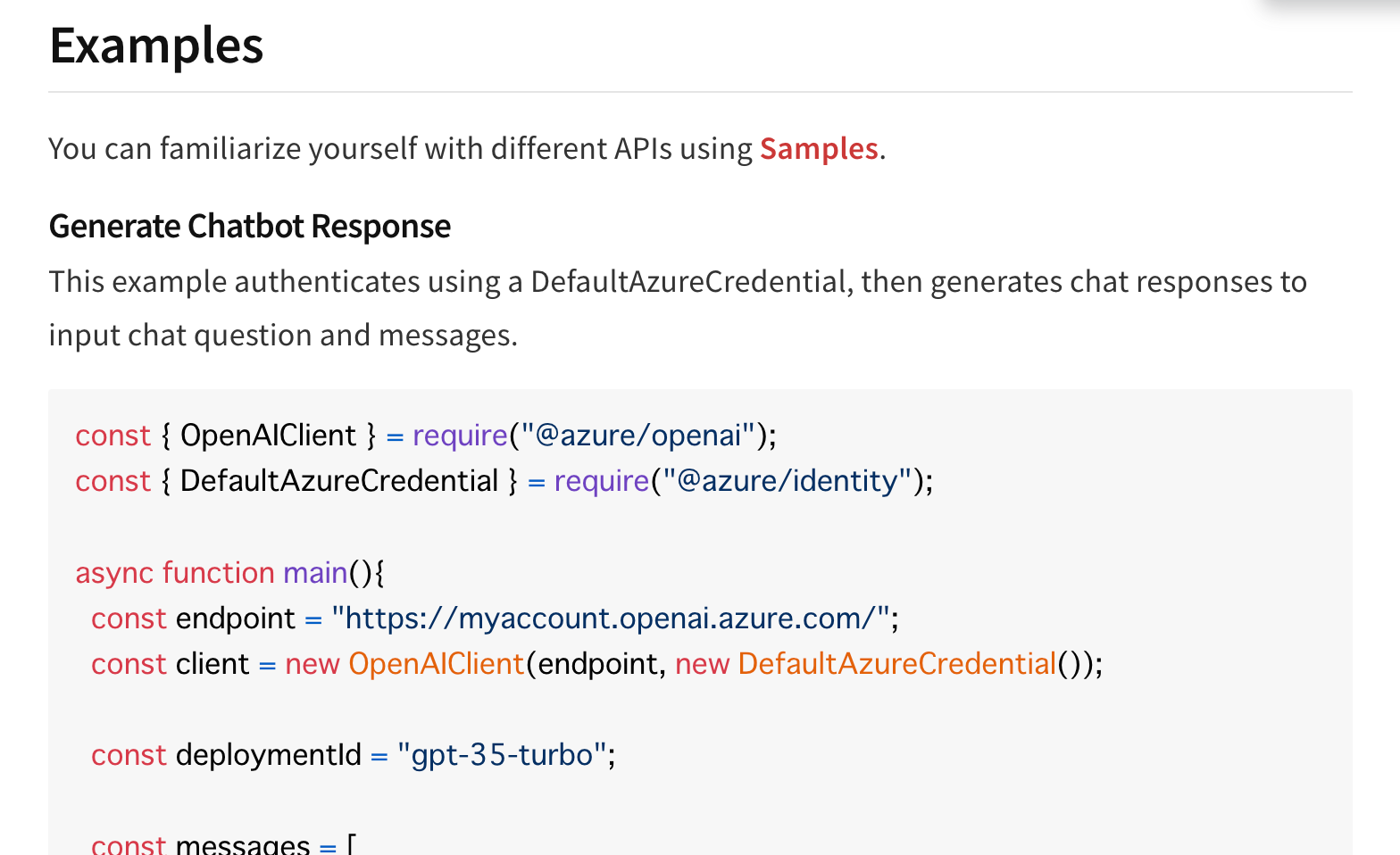Click the Examples heading
1400x855 pixels.
tap(156, 46)
